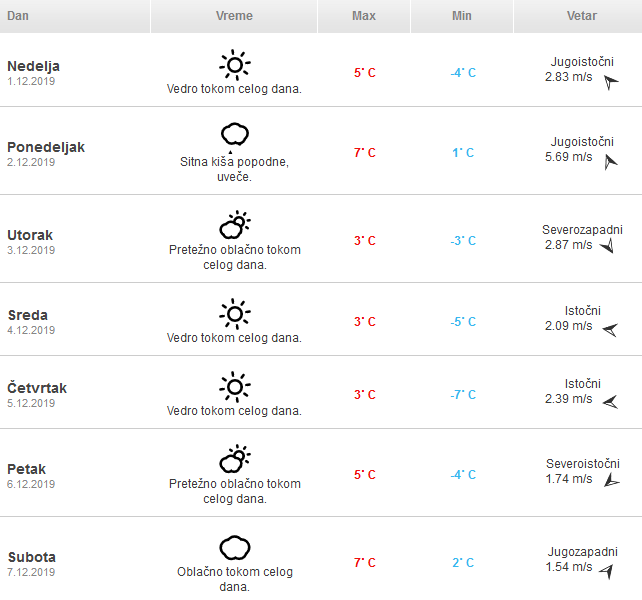
Task: Click the Max column header
Action: click(364, 16)
